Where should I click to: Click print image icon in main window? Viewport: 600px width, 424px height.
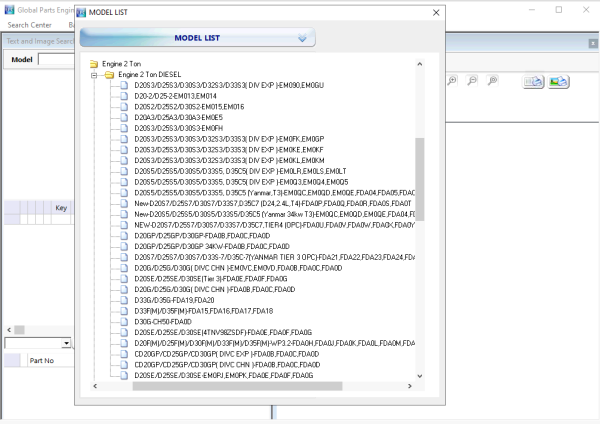click(x=558, y=82)
